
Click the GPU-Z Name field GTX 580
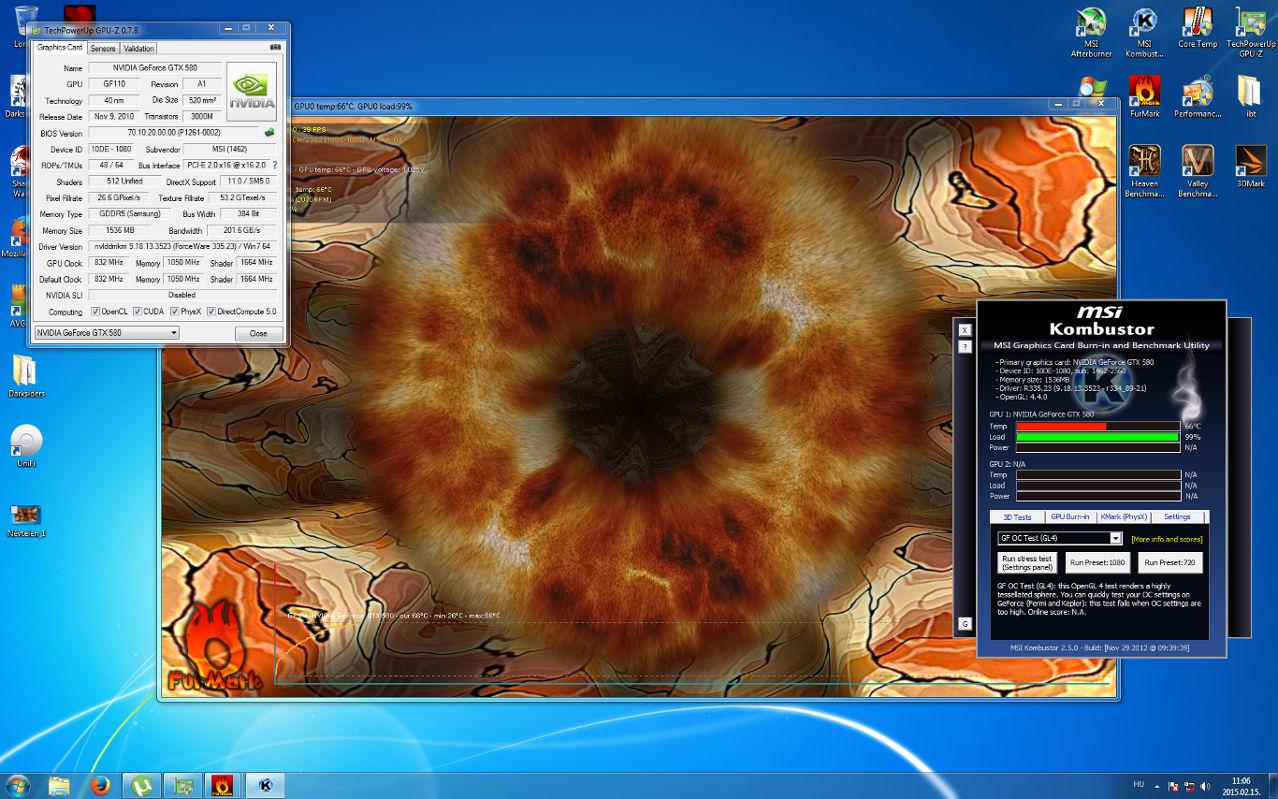click(155, 68)
